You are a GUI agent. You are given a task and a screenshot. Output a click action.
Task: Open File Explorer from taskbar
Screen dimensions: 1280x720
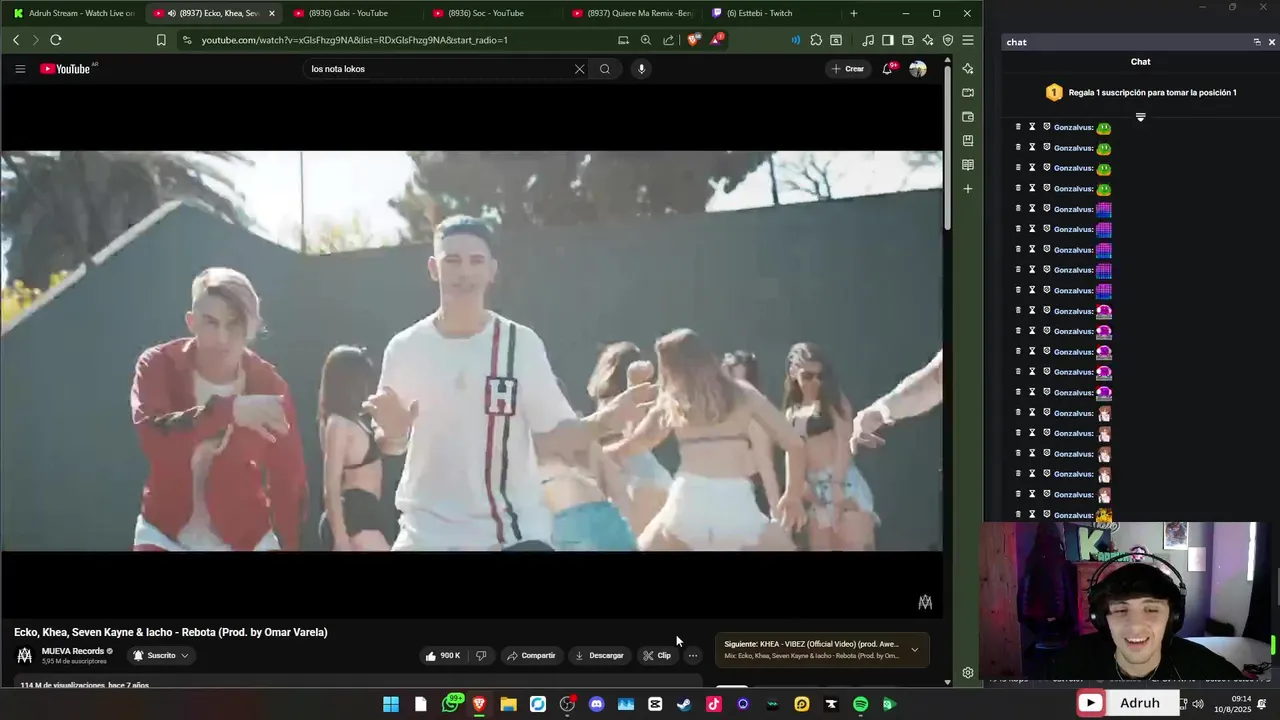[x=508, y=704]
